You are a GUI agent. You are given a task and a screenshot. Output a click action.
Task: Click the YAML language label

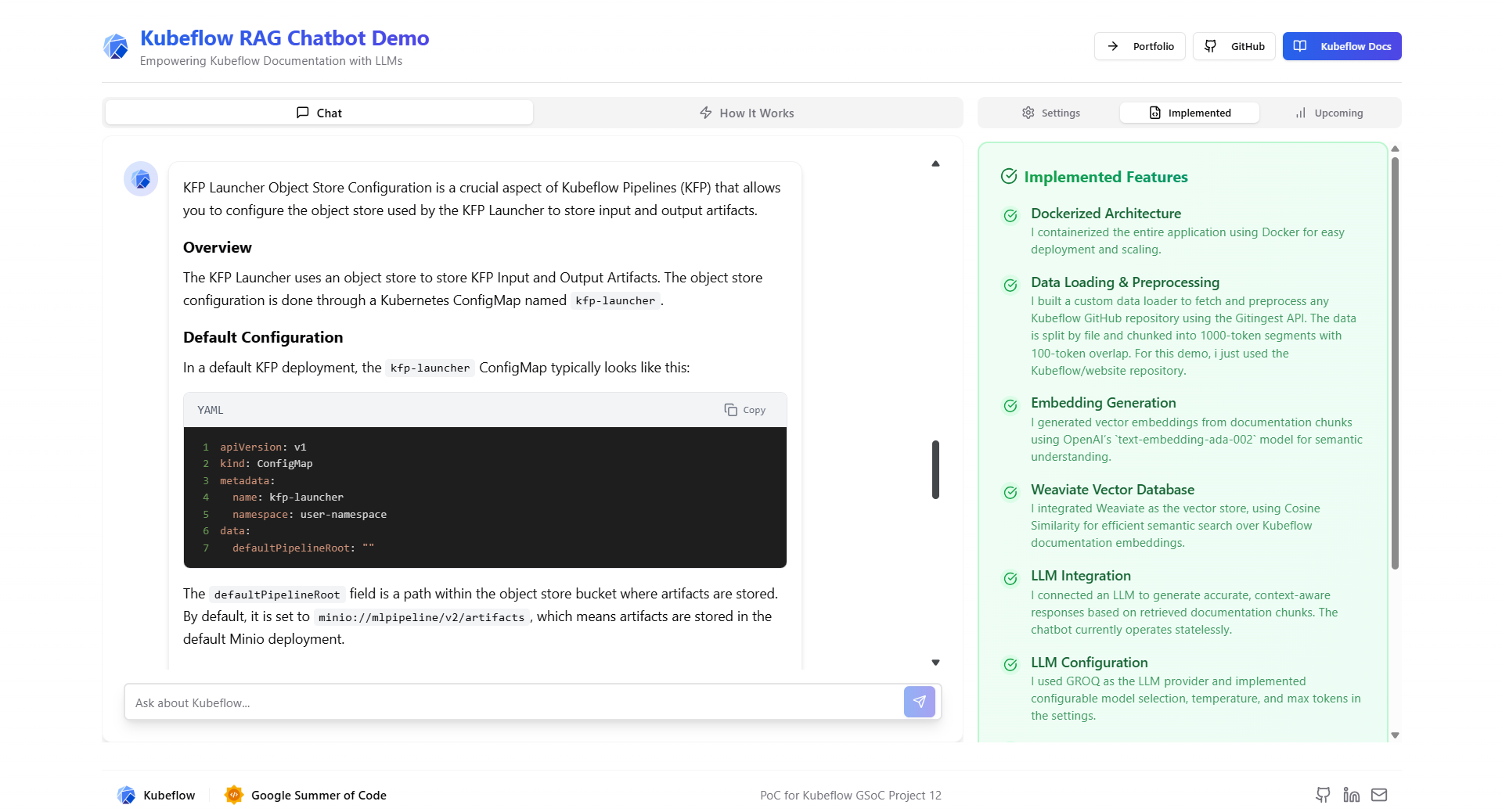coord(211,410)
